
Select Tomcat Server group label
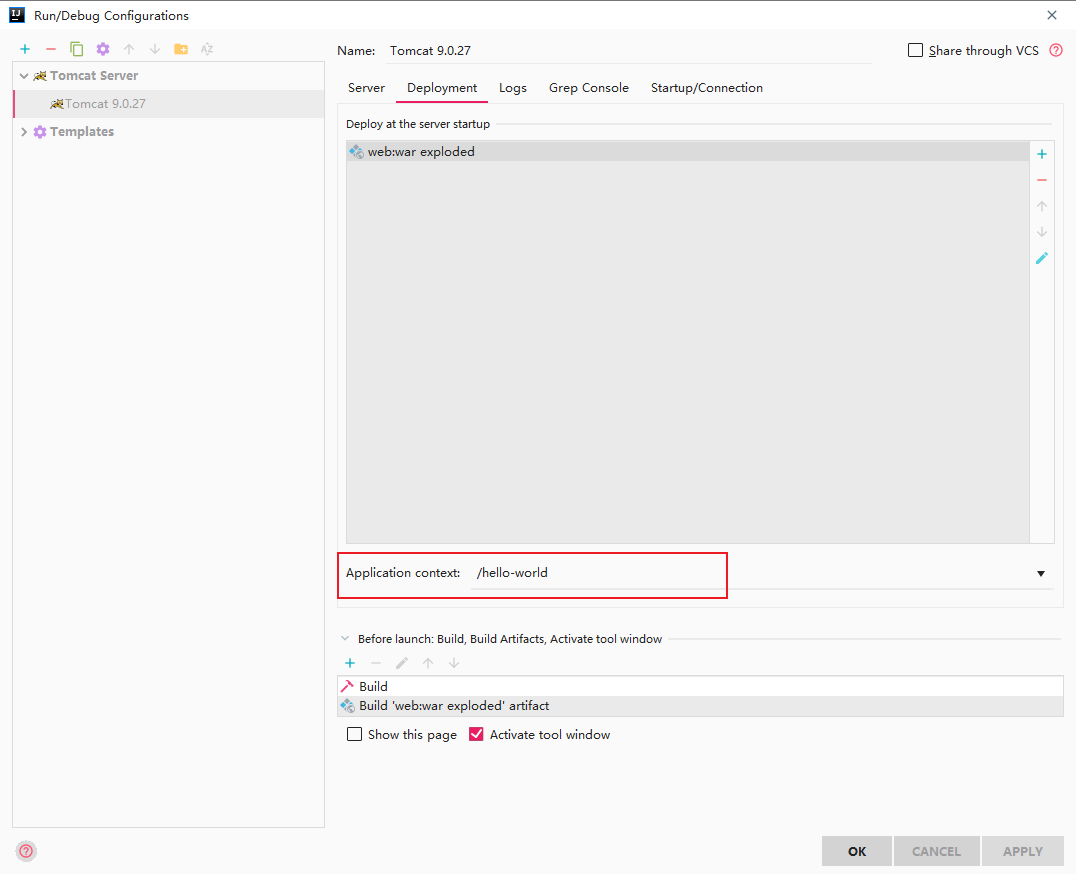94,75
